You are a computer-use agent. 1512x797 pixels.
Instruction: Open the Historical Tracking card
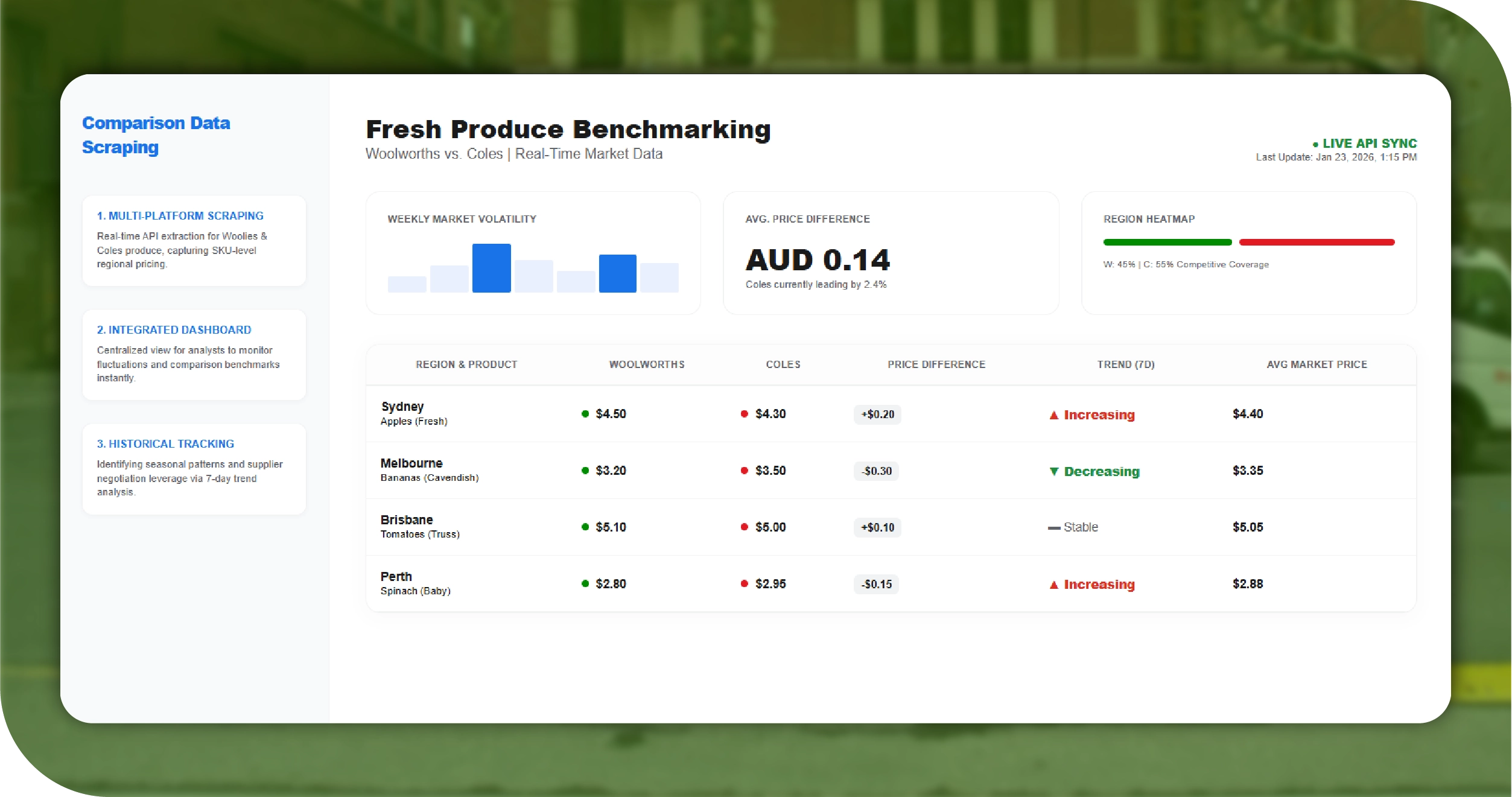click(x=194, y=468)
